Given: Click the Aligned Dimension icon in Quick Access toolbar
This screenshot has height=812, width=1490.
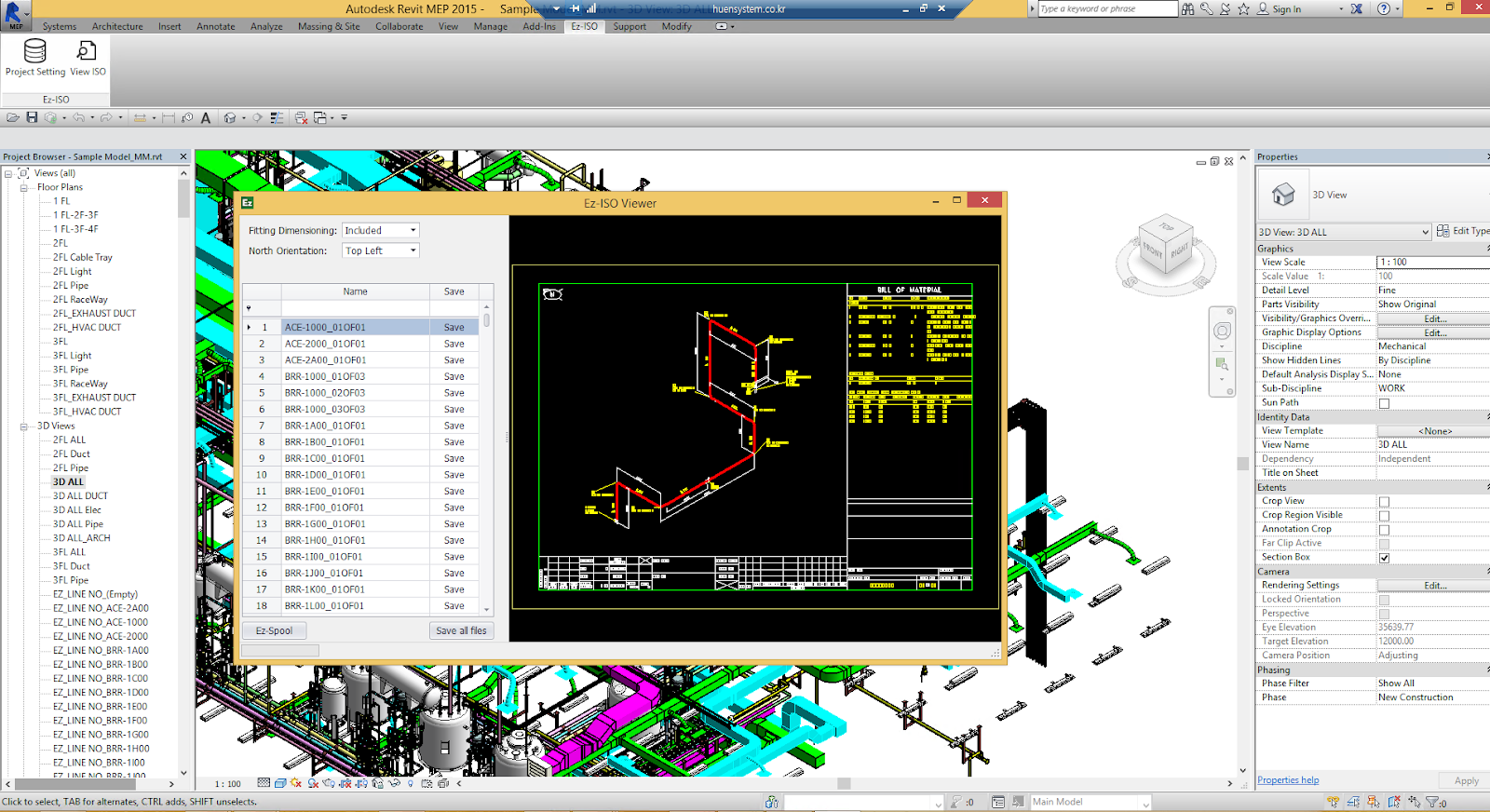Looking at the screenshot, I should 169,118.
